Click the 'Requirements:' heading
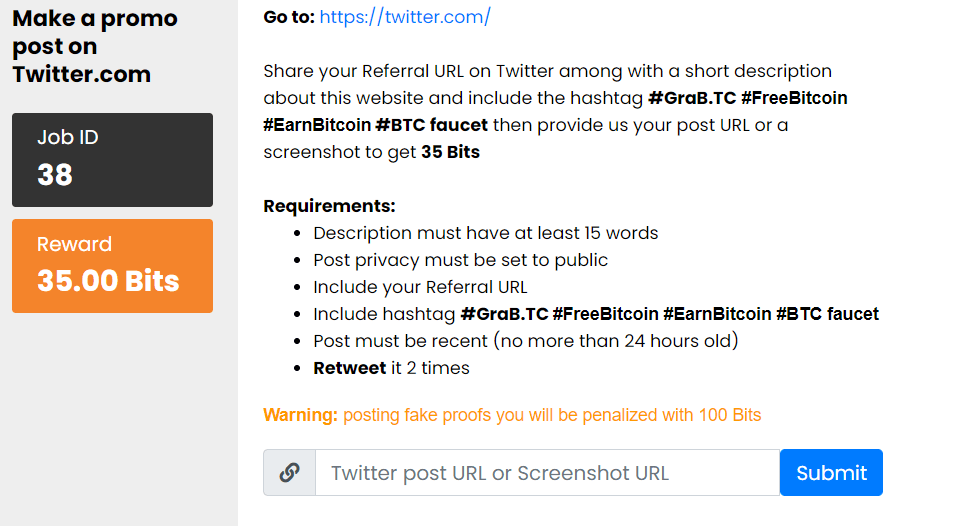Viewport: 954px width, 526px height. pos(329,206)
